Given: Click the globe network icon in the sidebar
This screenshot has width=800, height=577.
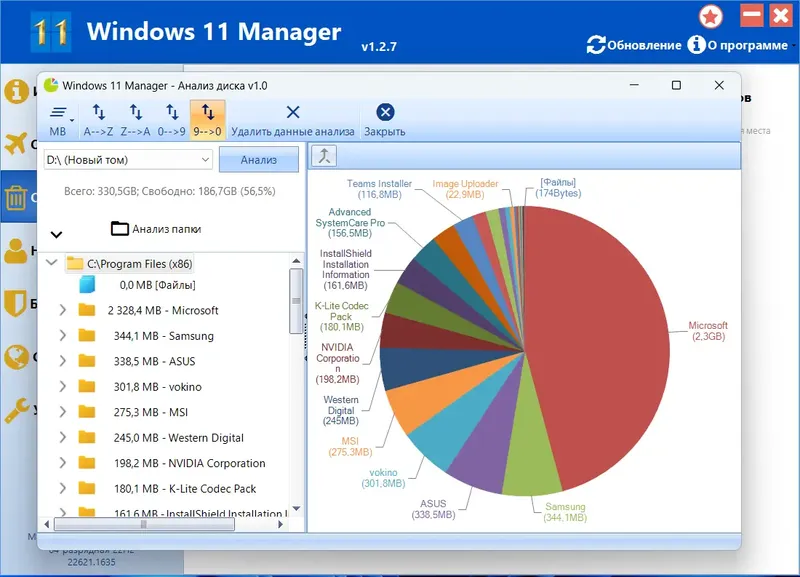Looking at the screenshot, I should pos(17,358).
